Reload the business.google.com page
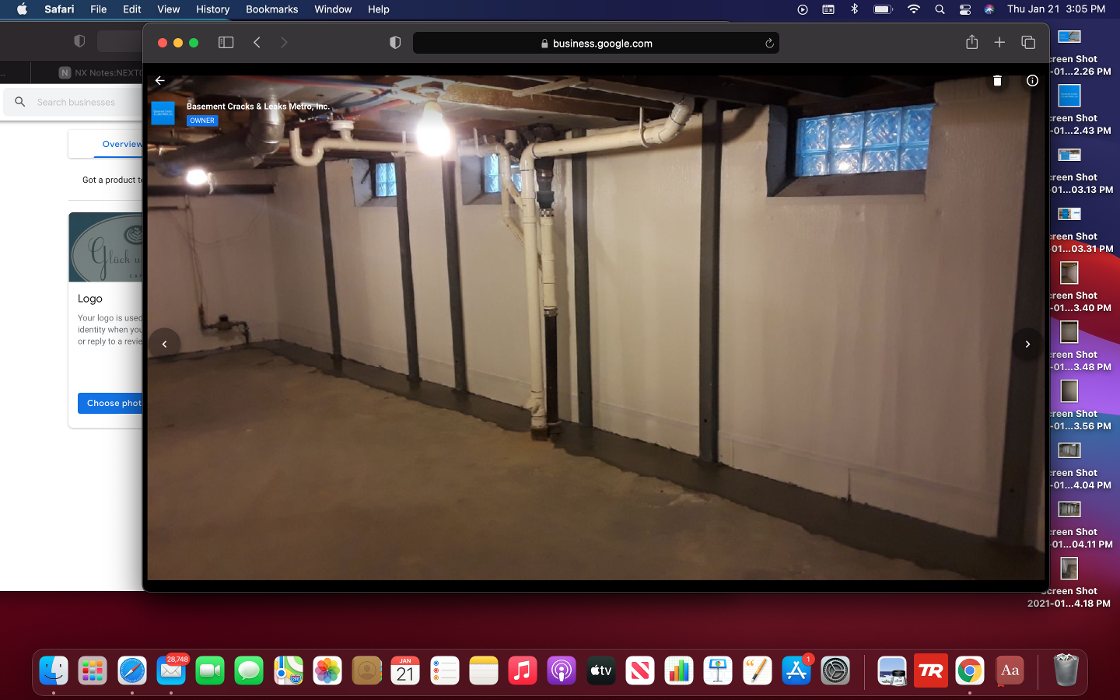This screenshot has width=1120, height=700. [769, 44]
